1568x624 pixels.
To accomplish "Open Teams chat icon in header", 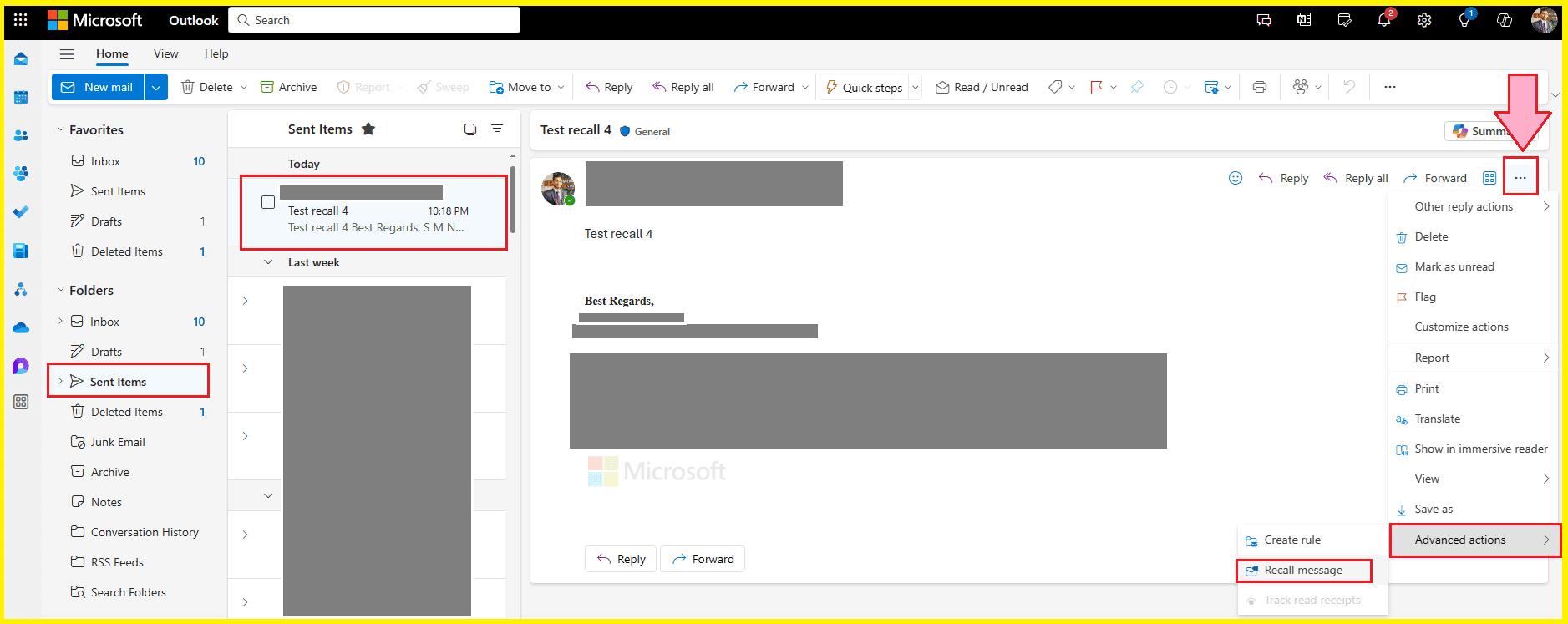I will click(1264, 20).
